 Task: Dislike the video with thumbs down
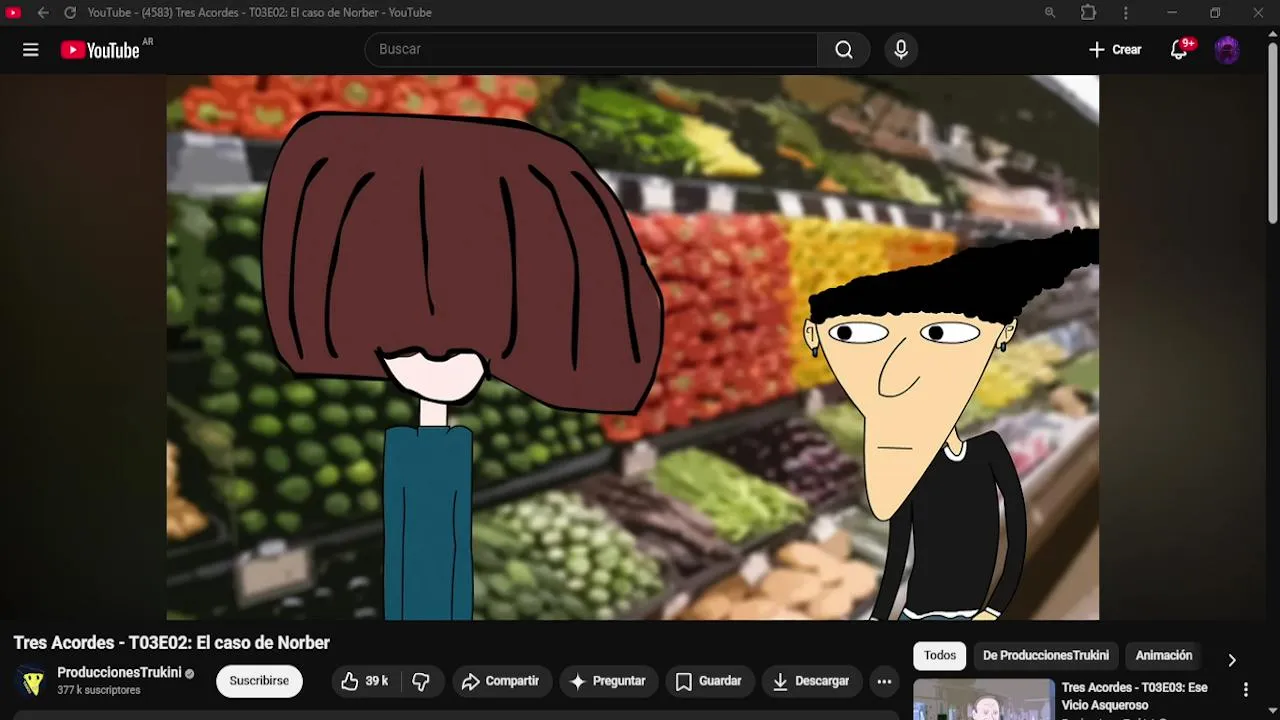[x=421, y=681]
